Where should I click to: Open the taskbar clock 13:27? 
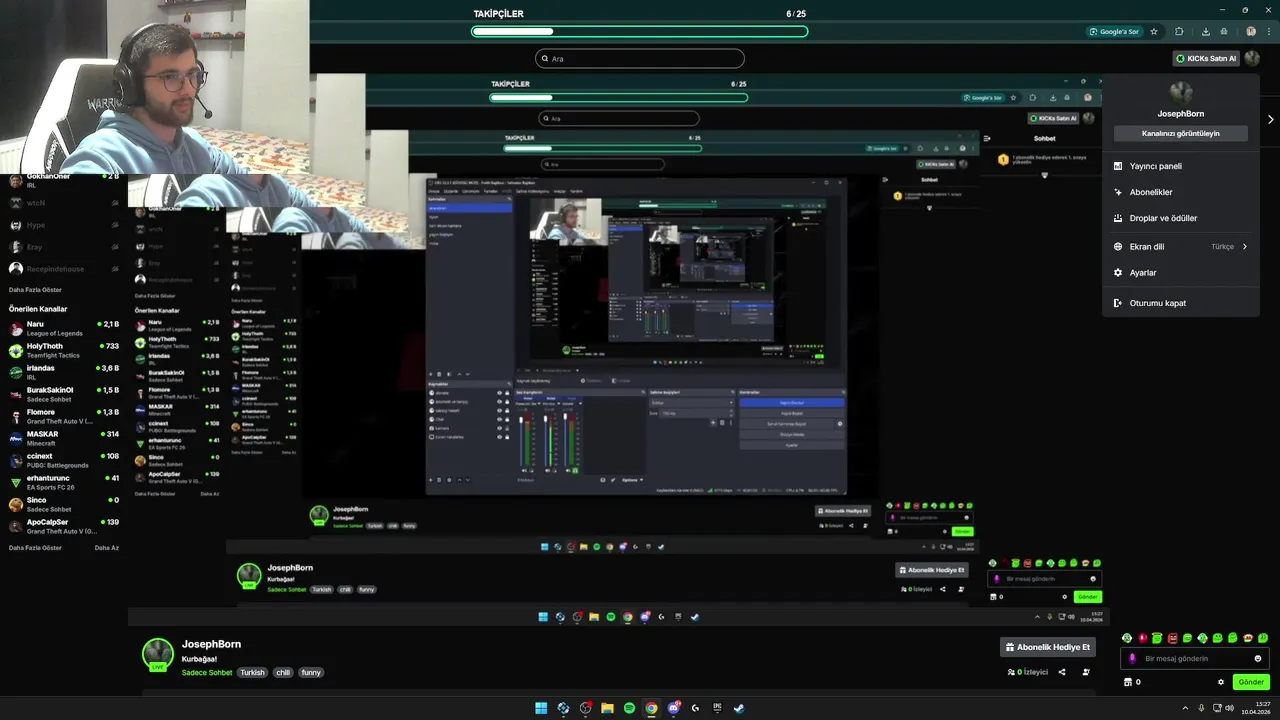(x=1257, y=708)
